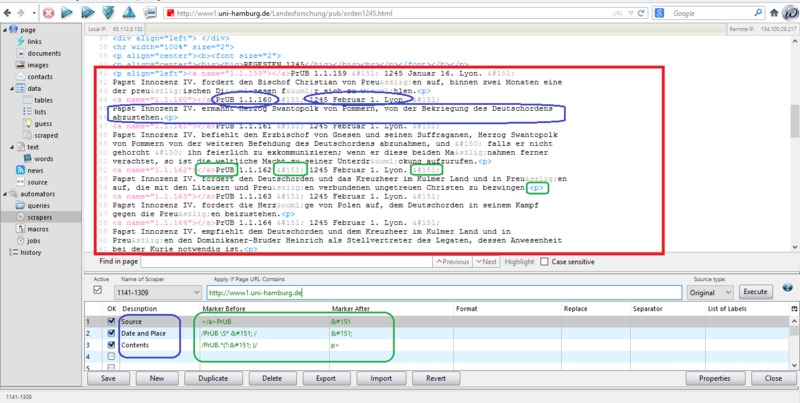Click the double blue fast-forward arrow
The width and height of the screenshot is (800, 403).
(88, 13)
